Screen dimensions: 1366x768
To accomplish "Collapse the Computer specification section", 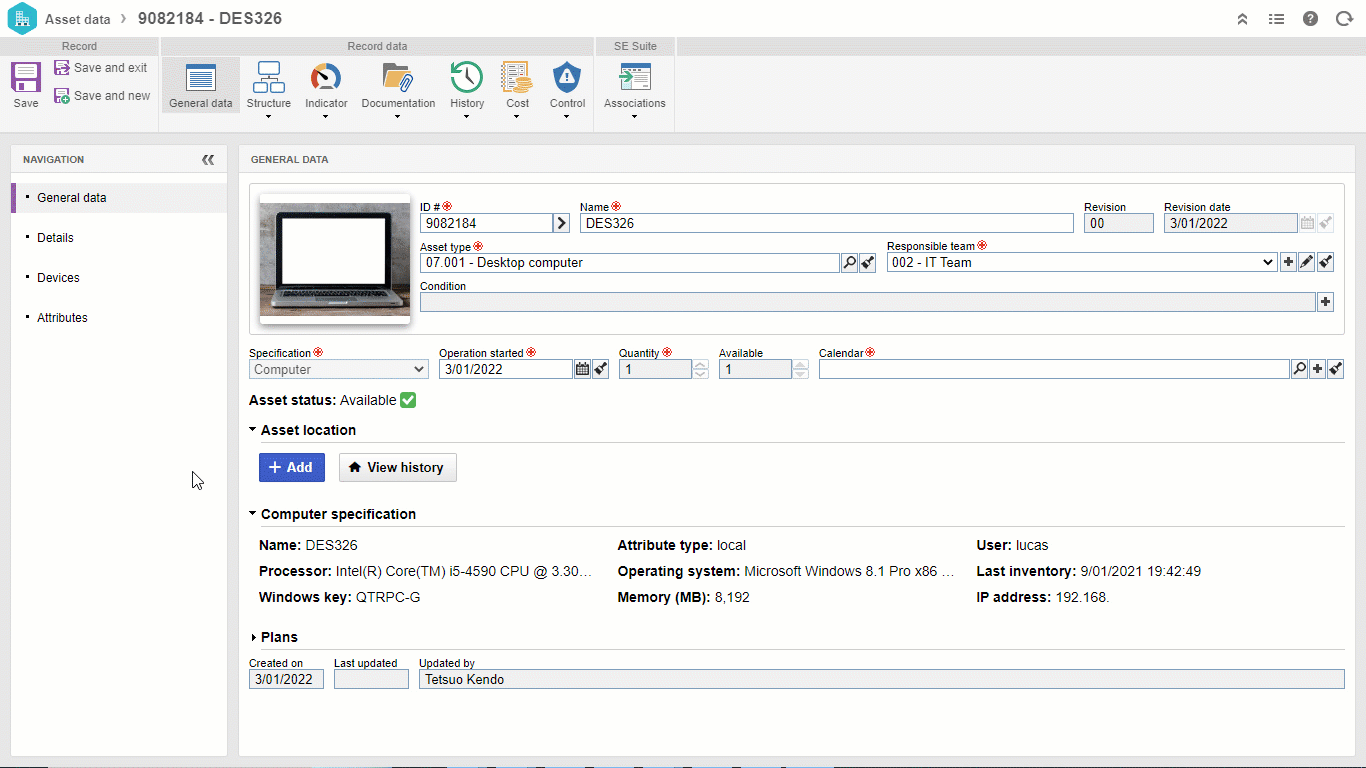I will tap(253, 514).
